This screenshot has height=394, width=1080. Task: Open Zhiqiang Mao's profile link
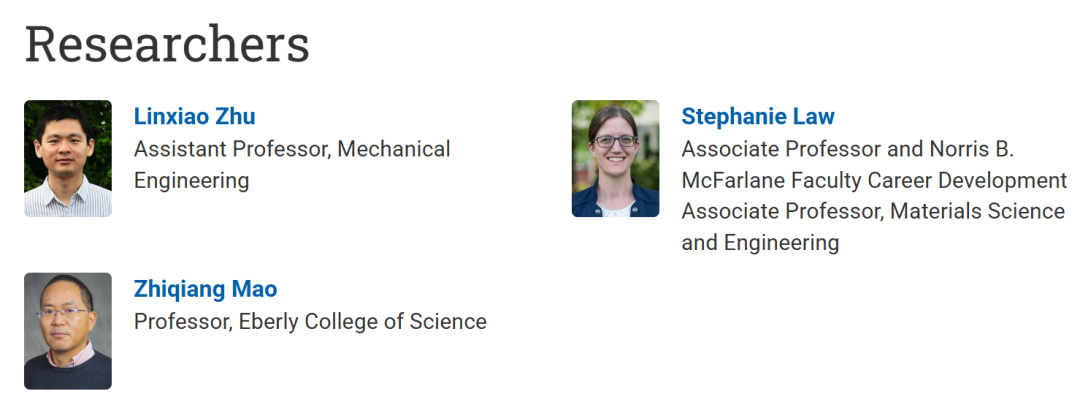(205, 289)
